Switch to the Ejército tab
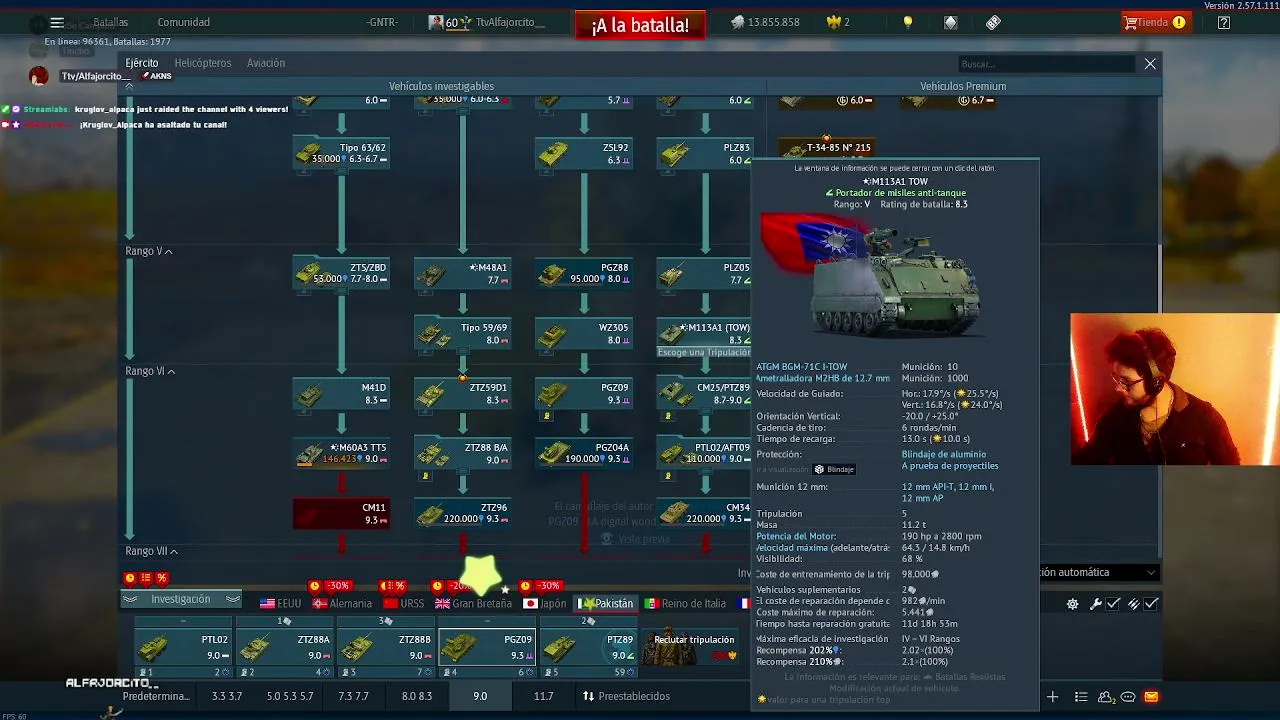 (142, 63)
